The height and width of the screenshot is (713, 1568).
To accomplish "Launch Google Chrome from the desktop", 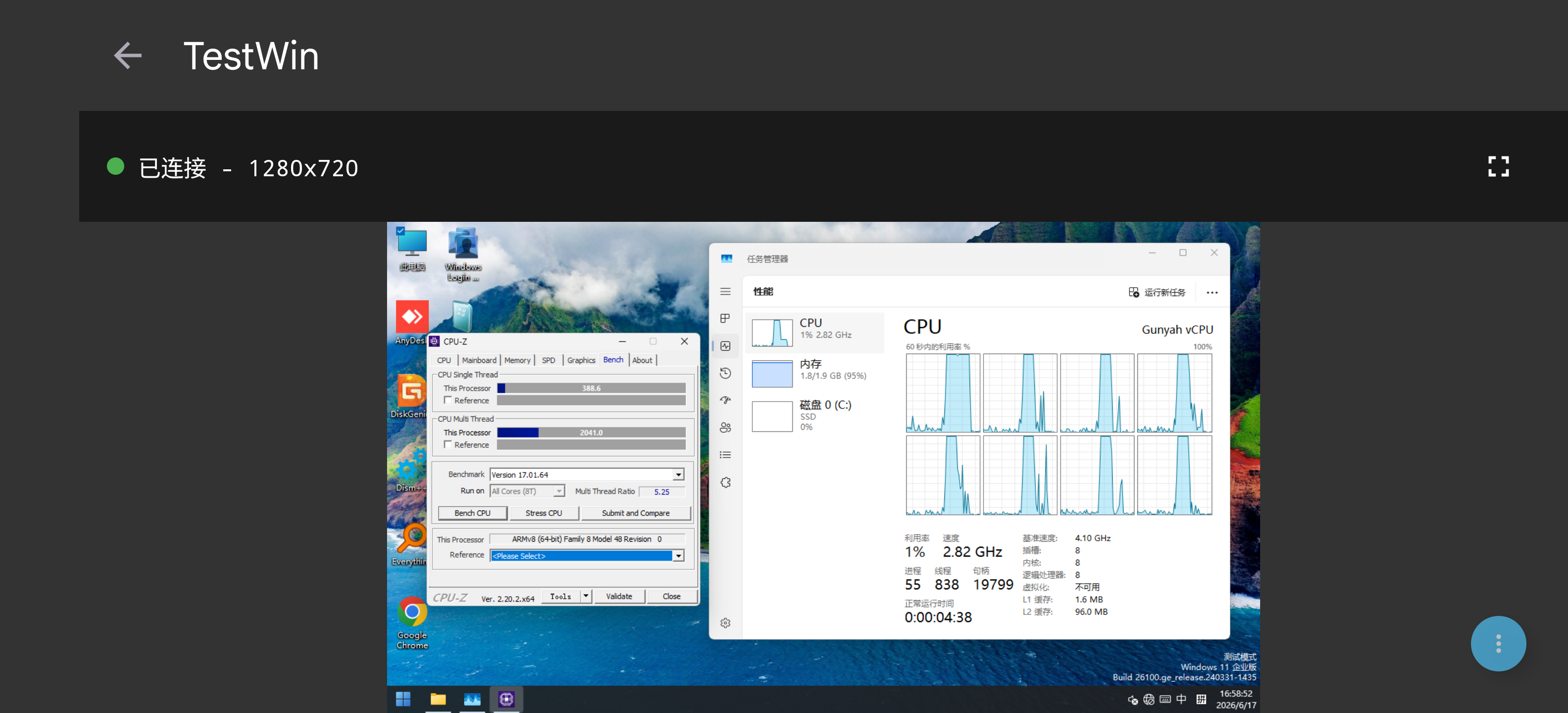I will coord(412,623).
